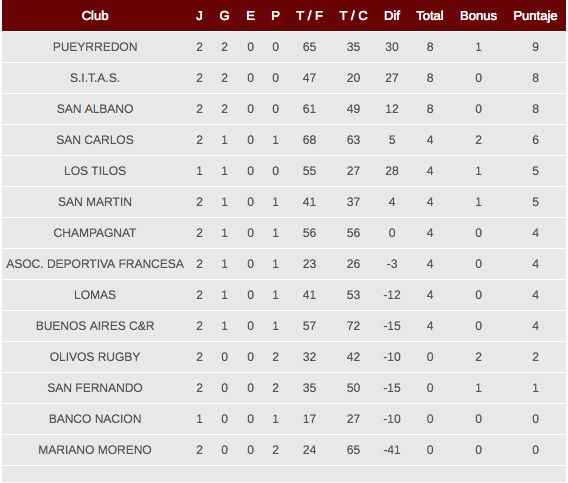Click the LOMAS club name

coord(95,295)
